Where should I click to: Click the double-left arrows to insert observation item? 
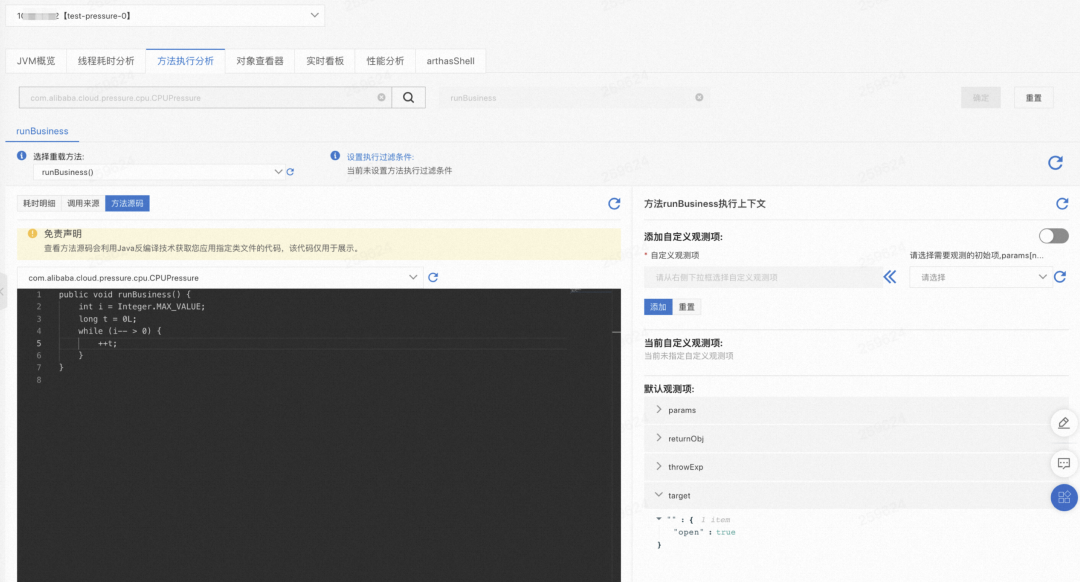click(x=889, y=277)
